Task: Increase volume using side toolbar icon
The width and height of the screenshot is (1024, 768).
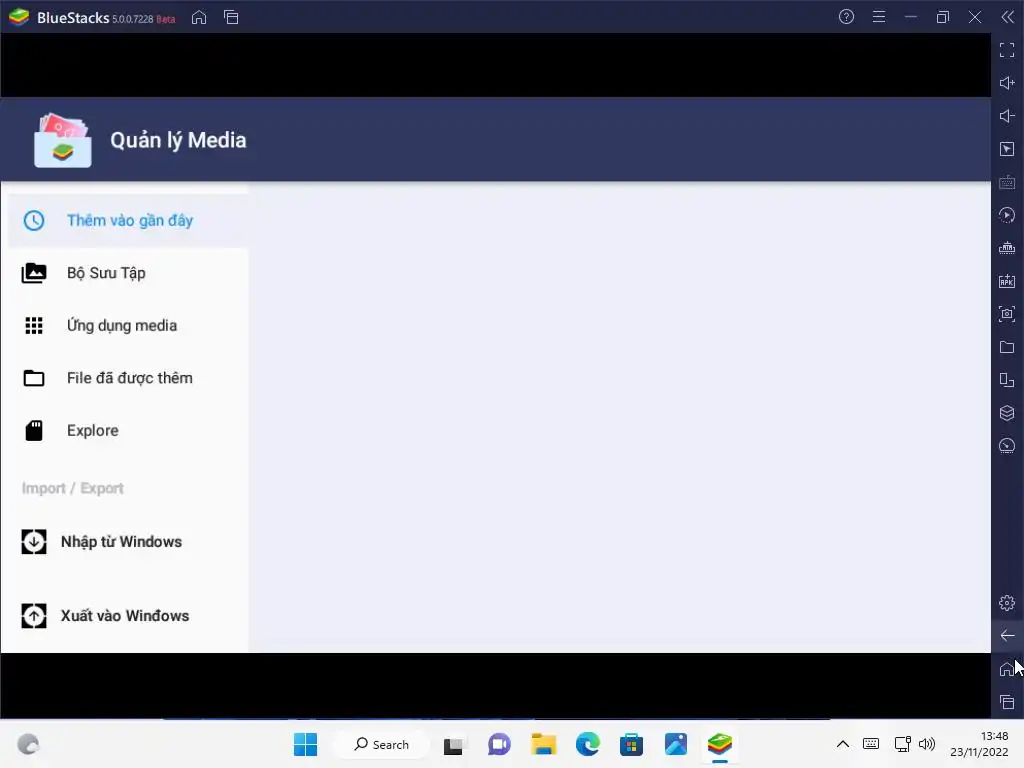Action: (x=1007, y=83)
